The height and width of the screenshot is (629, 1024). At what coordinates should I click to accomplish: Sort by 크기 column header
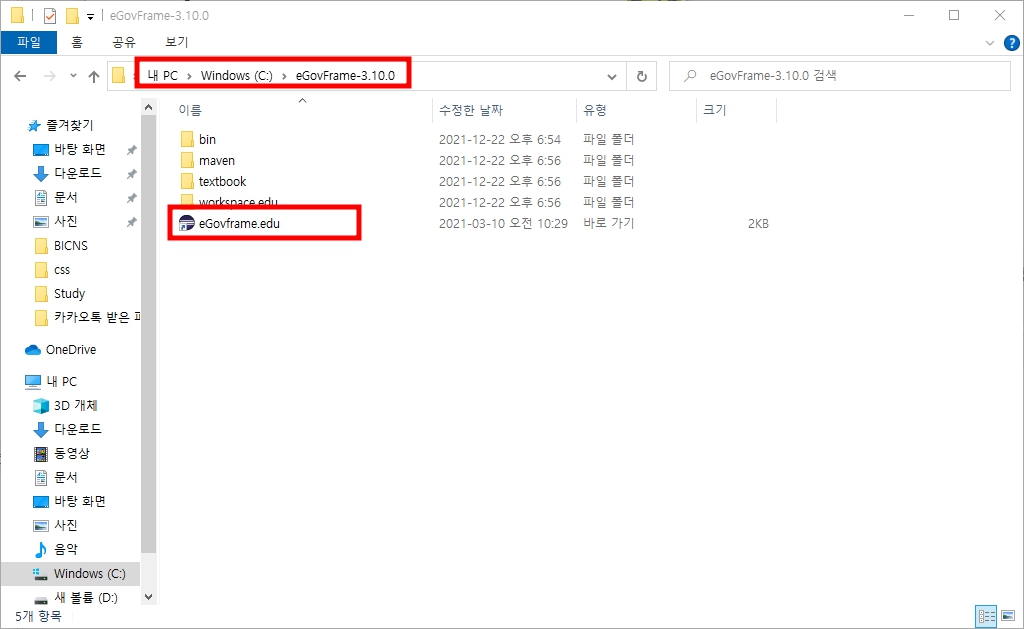coord(714,110)
